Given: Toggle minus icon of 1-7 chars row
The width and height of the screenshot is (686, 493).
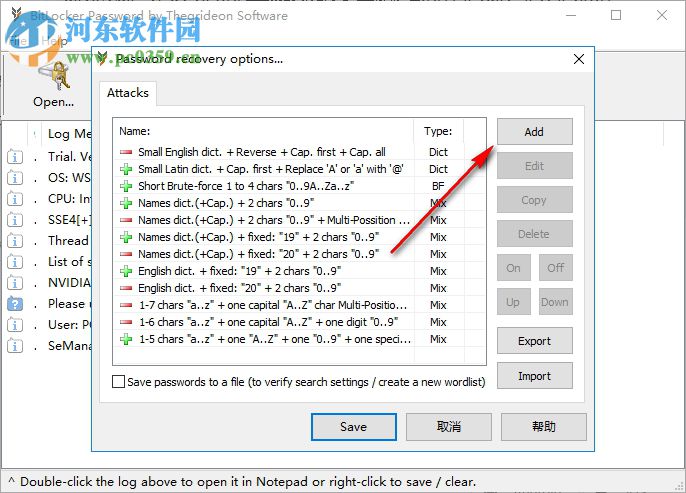Looking at the screenshot, I should pyautogui.click(x=126, y=305).
